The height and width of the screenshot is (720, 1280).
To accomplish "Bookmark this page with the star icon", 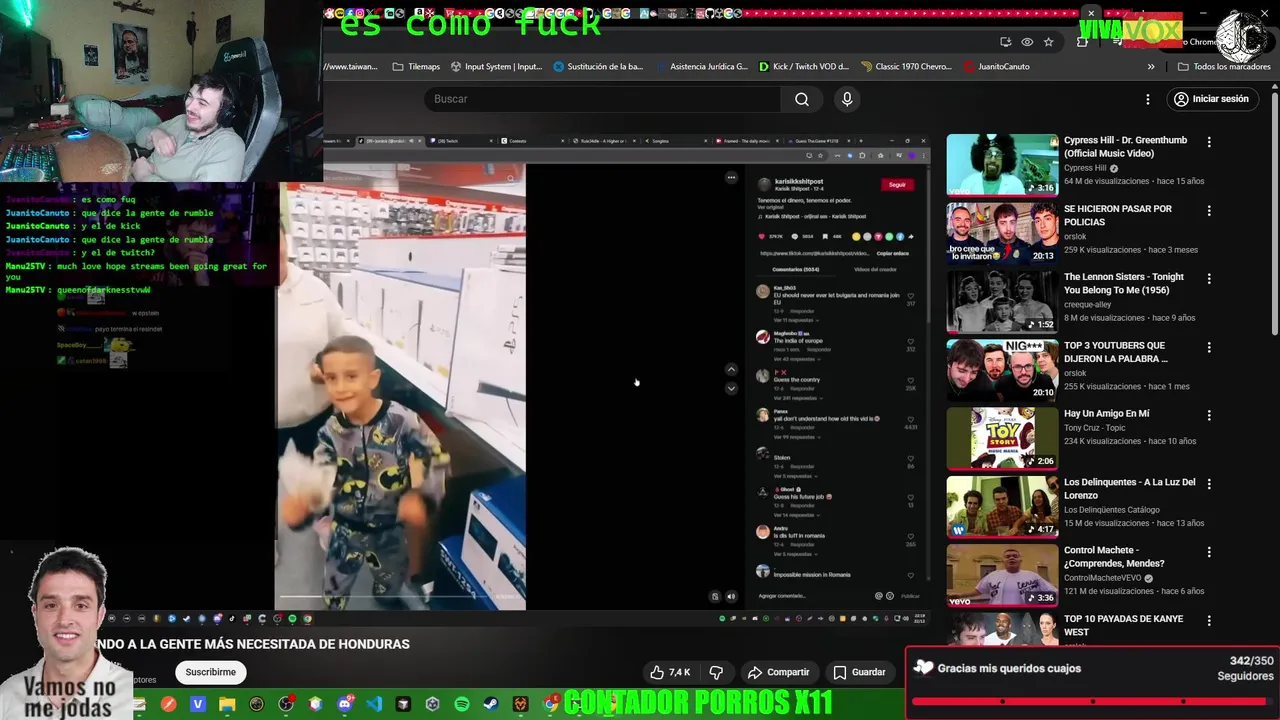I will click(x=1048, y=42).
